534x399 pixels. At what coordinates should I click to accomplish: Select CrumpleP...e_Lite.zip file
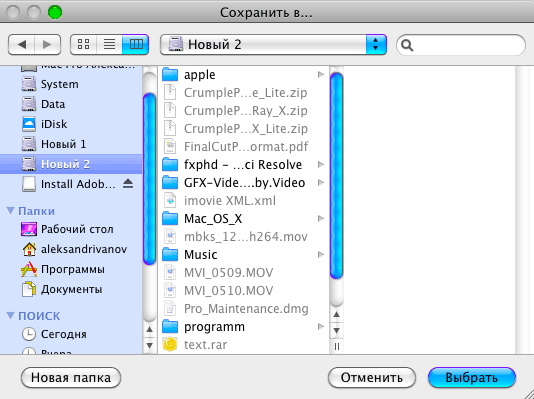pos(244,93)
